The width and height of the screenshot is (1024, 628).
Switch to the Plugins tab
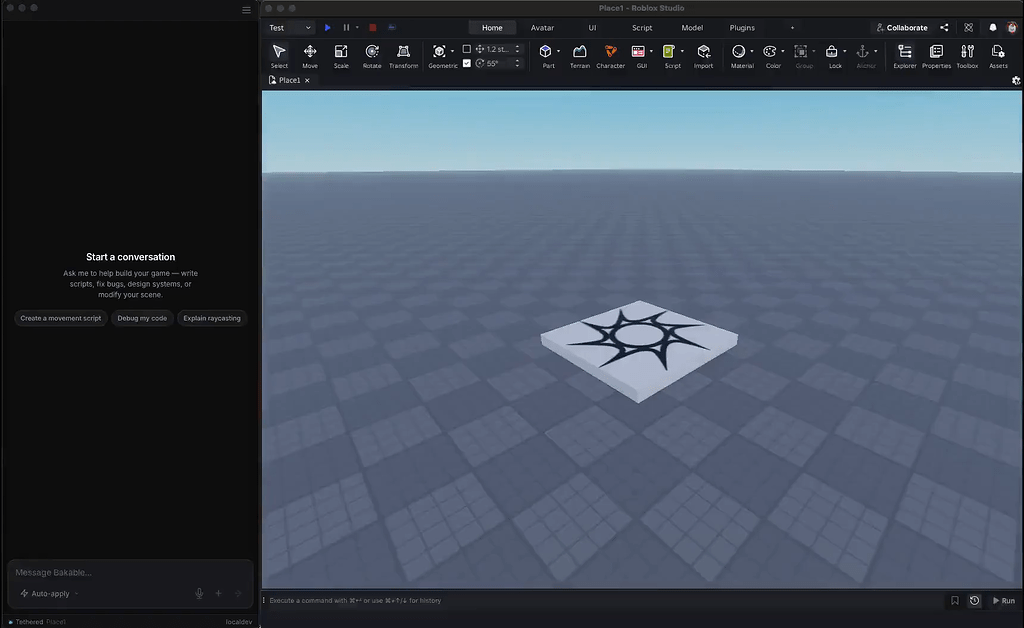(x=742, y=27)
